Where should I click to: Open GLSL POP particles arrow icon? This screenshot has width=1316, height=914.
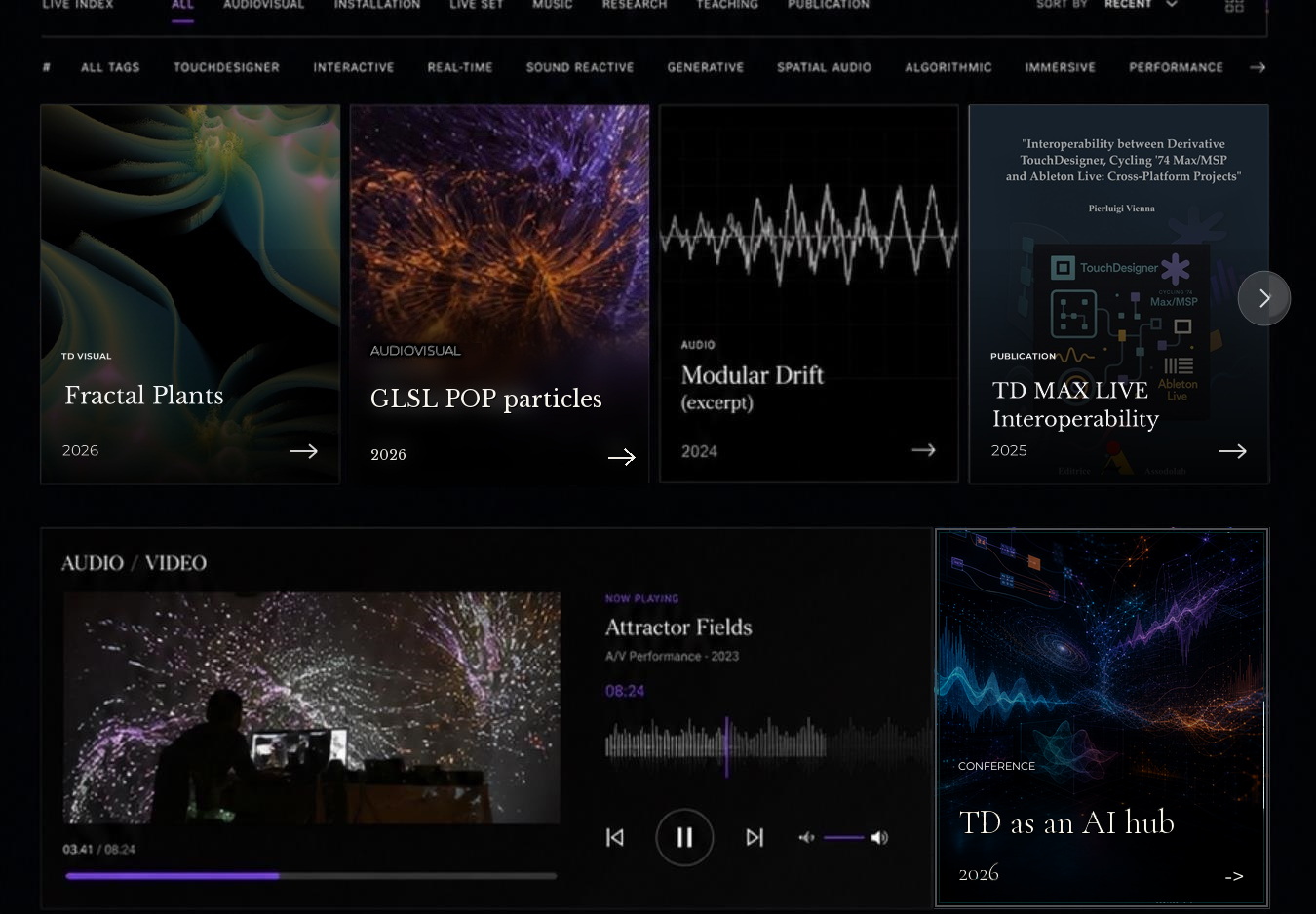(x=622, y=457)
